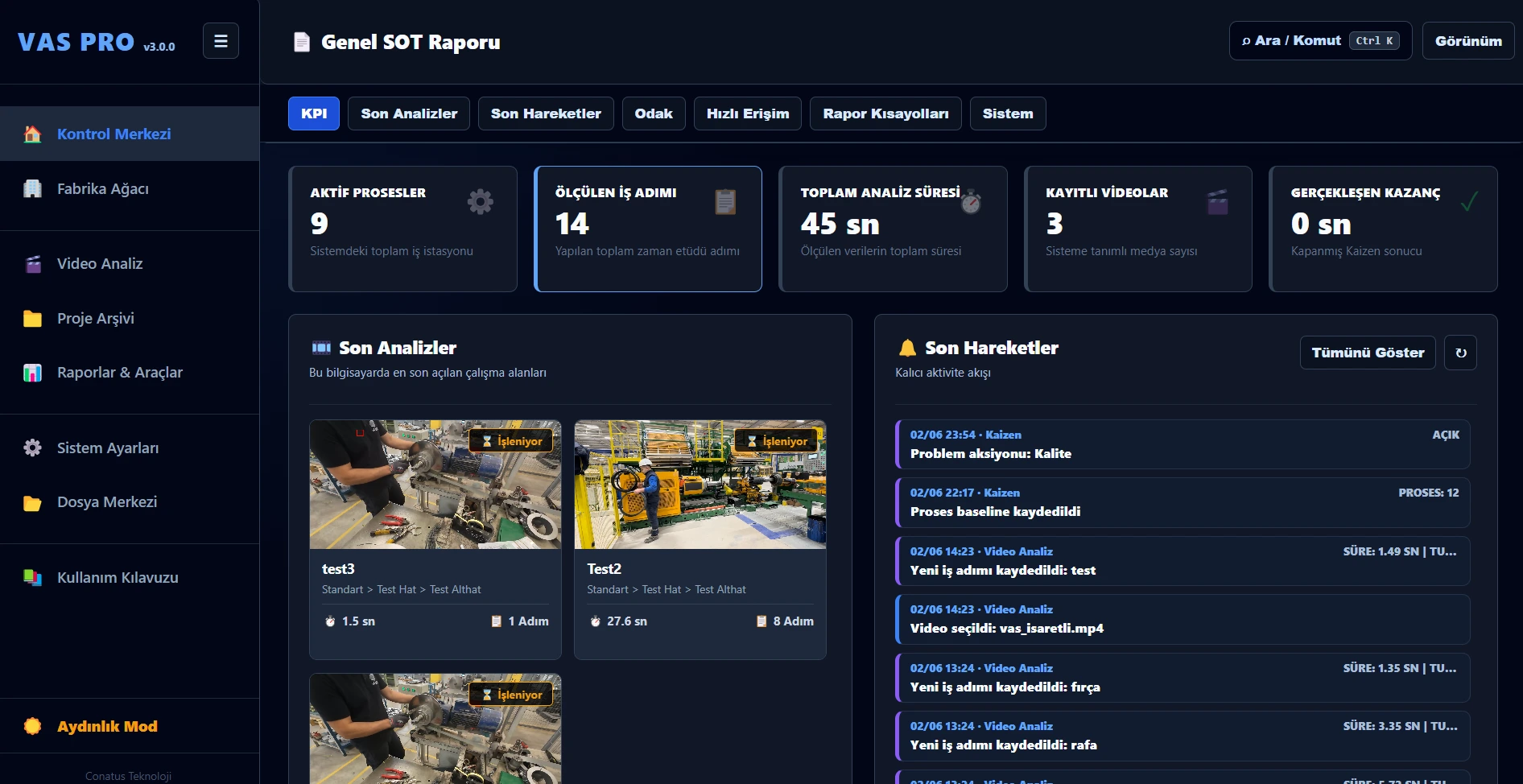1523x784 pixels.
Task: Open the Görünüm menu
Action: [x=1468, y=41]
